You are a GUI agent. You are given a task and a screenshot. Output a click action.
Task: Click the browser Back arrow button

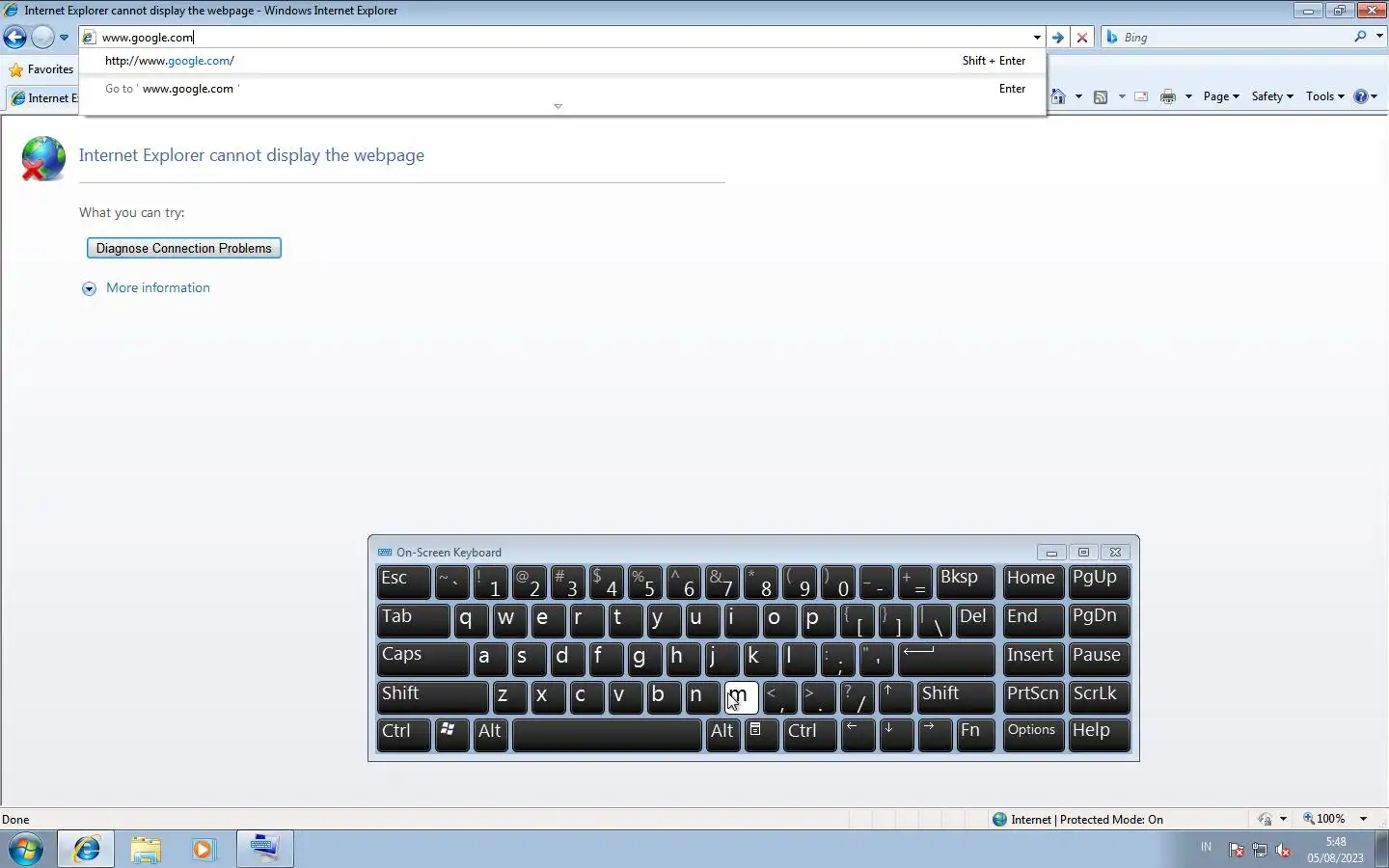14,38
